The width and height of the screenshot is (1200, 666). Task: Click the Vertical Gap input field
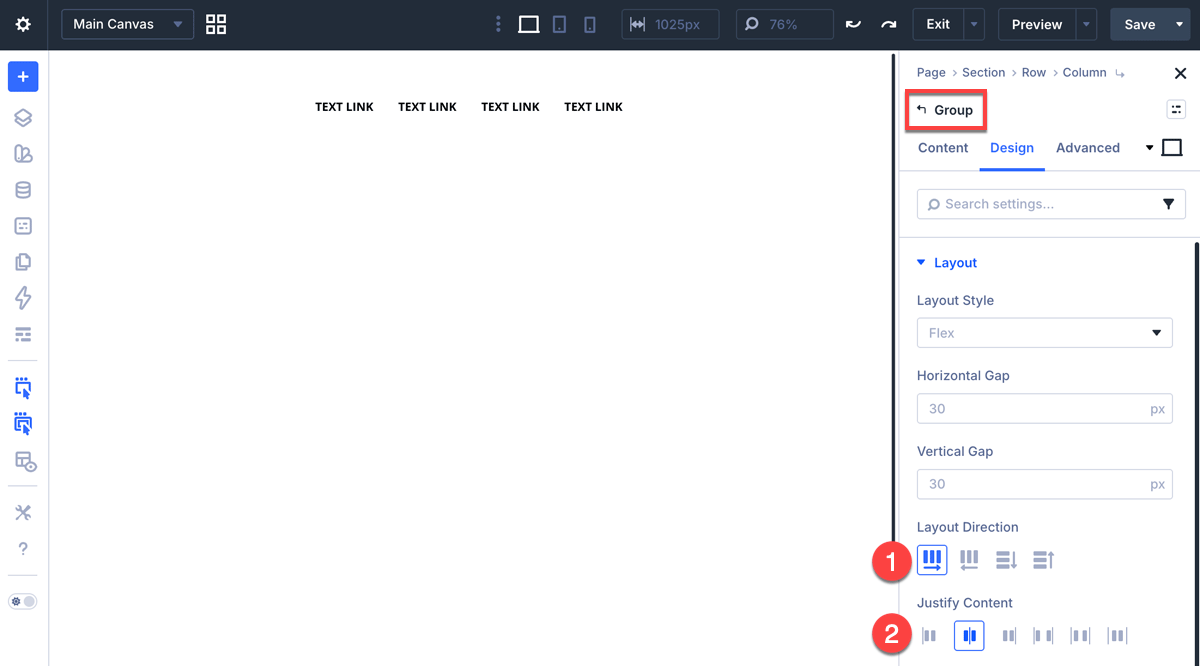1044,484
